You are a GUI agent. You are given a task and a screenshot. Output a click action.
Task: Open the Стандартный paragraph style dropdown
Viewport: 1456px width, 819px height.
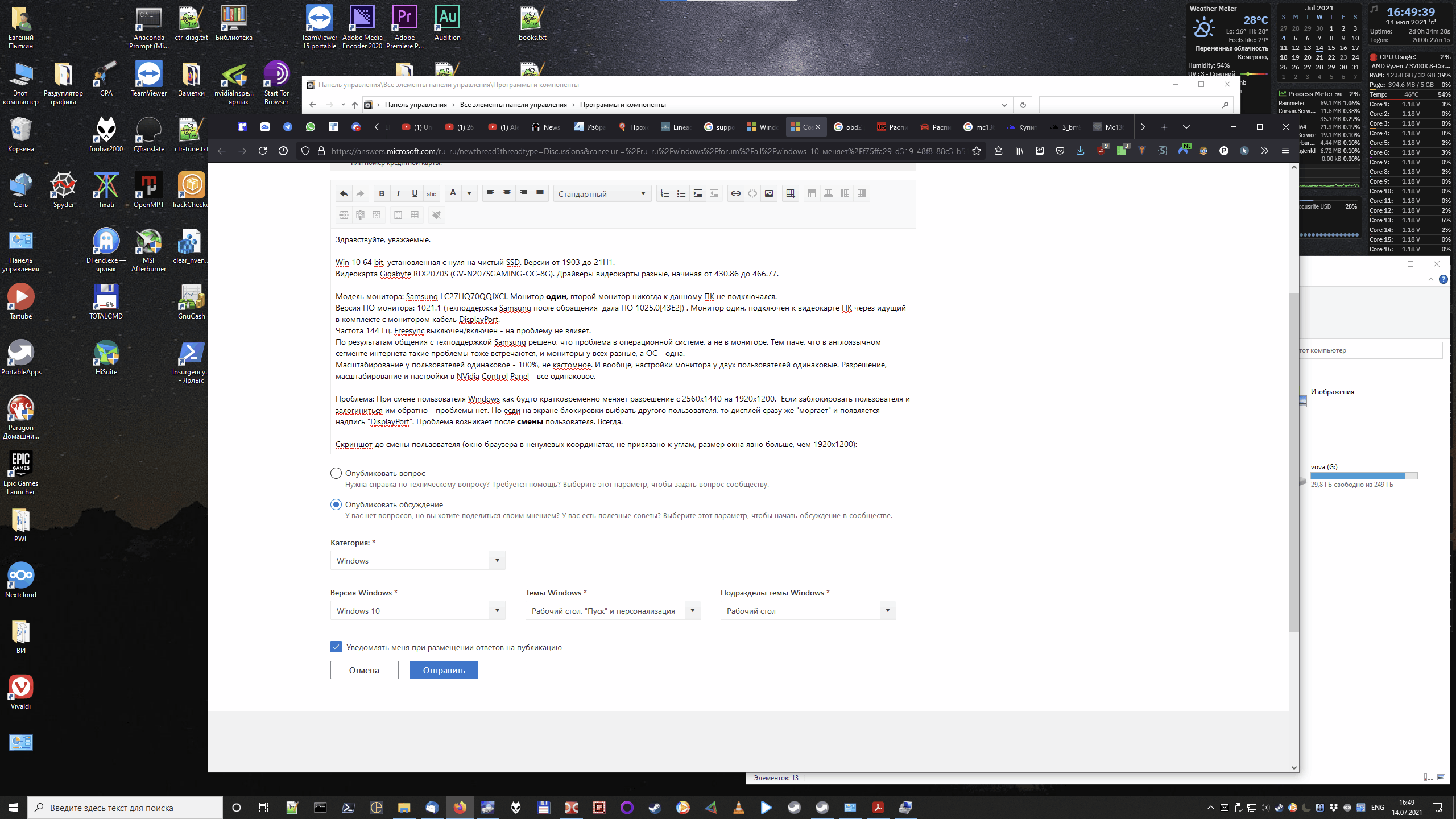pyautogui.click(x=602, y=194)
